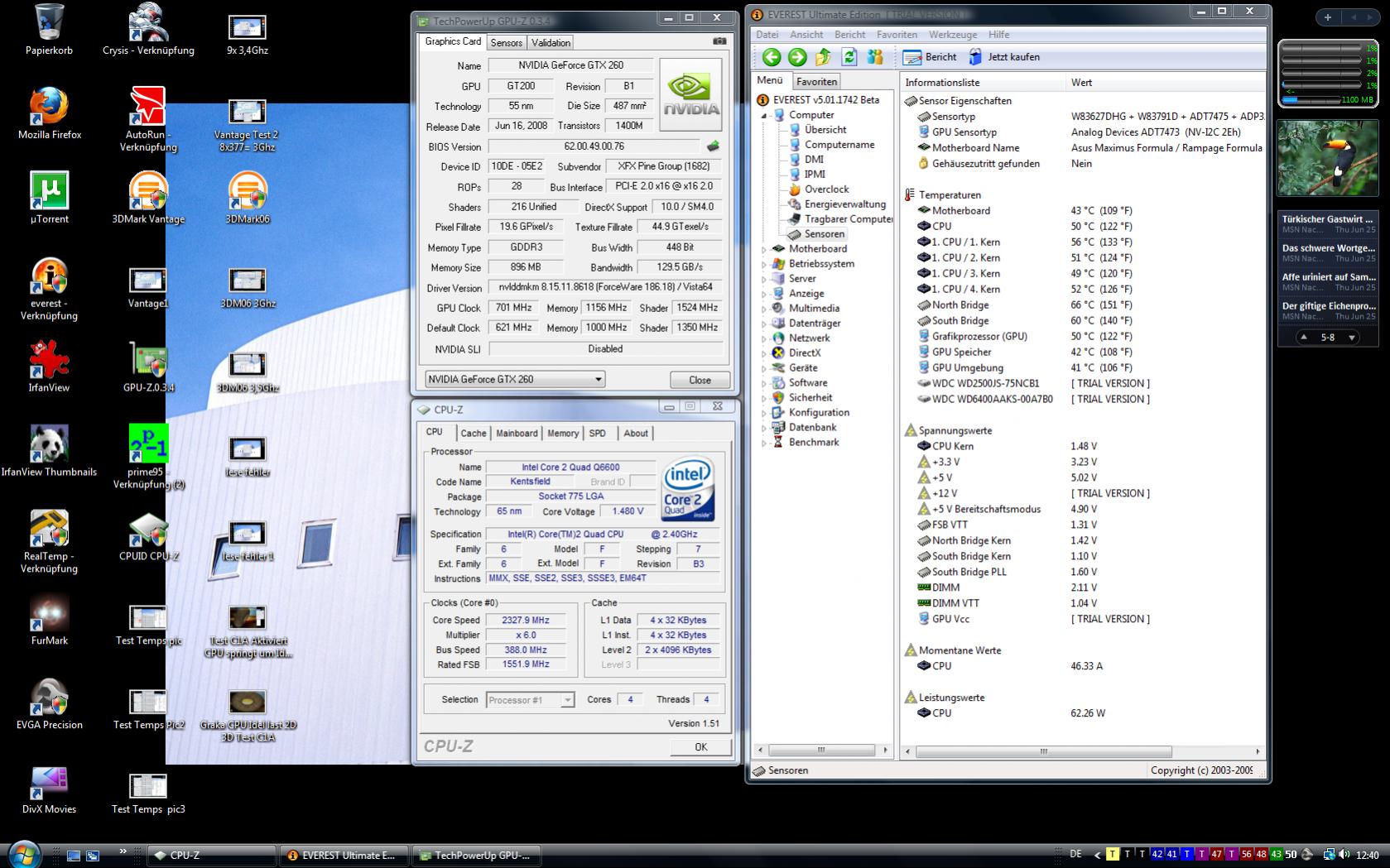Click the EVEREST forward navigation arrow
The width and height of the screenshot is (1390, 868).
click(x=797, y=57)
